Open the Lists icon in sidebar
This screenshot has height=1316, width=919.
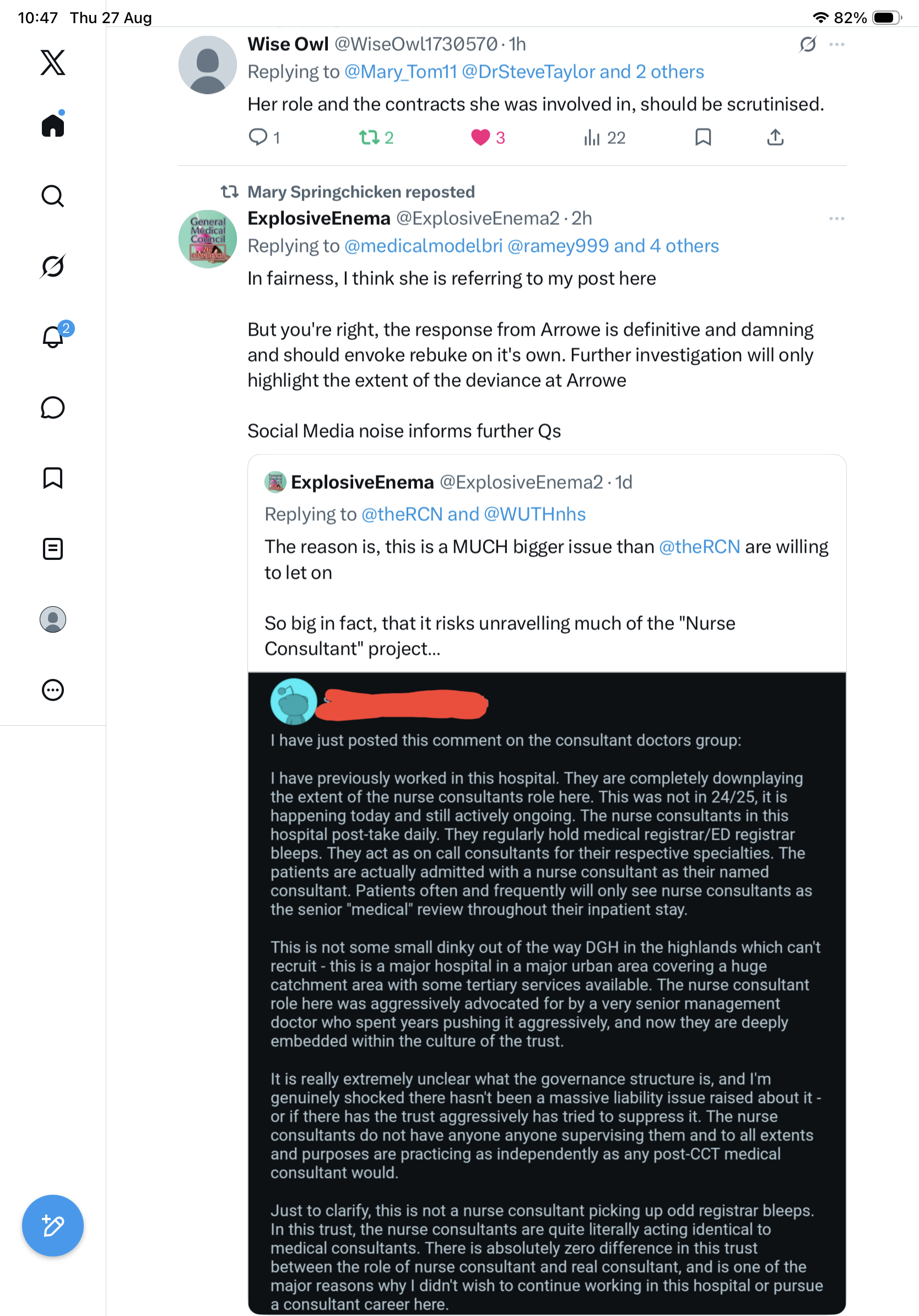[x=53, y=549]
